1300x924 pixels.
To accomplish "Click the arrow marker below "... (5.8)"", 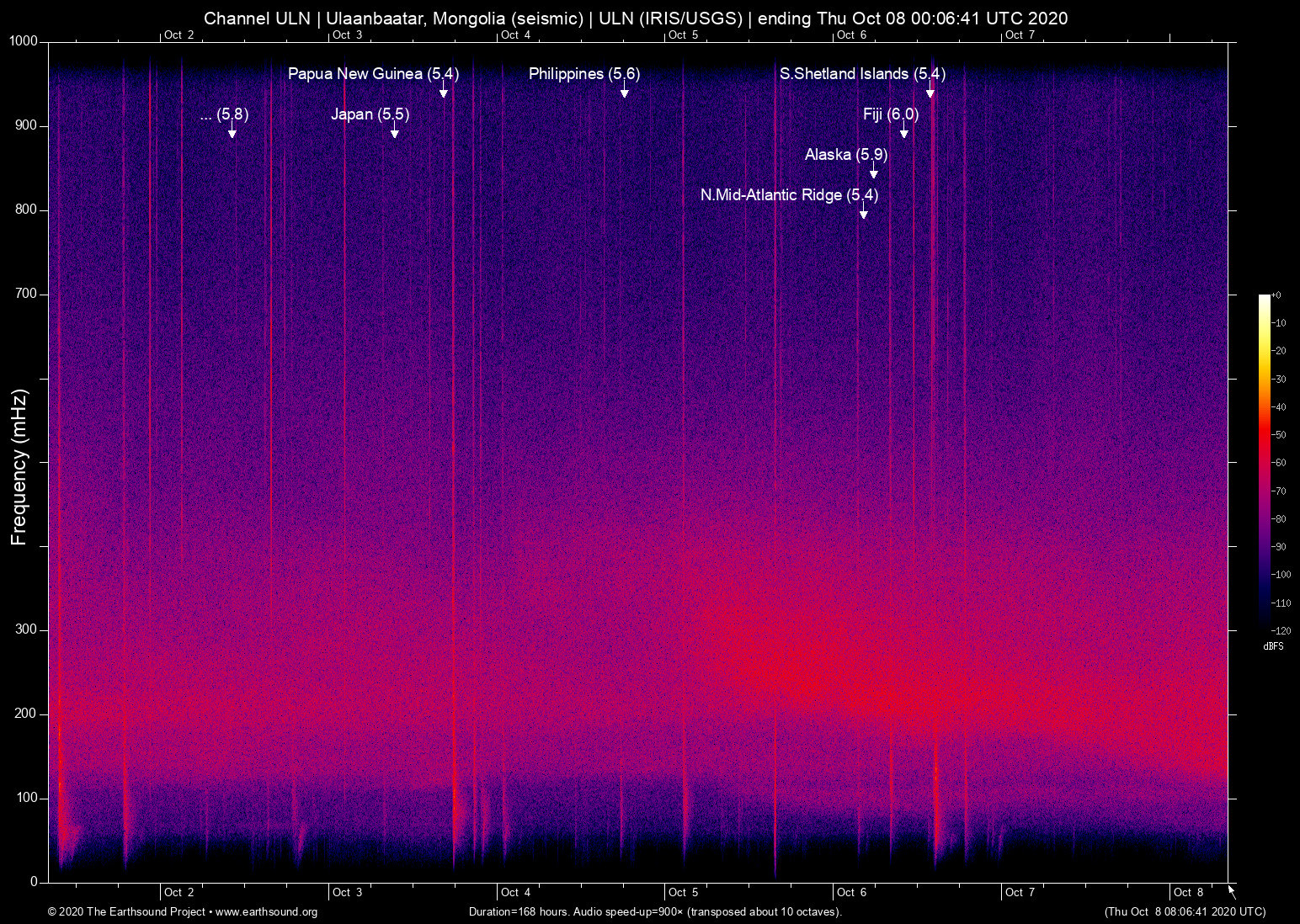I will click(232, 131).
